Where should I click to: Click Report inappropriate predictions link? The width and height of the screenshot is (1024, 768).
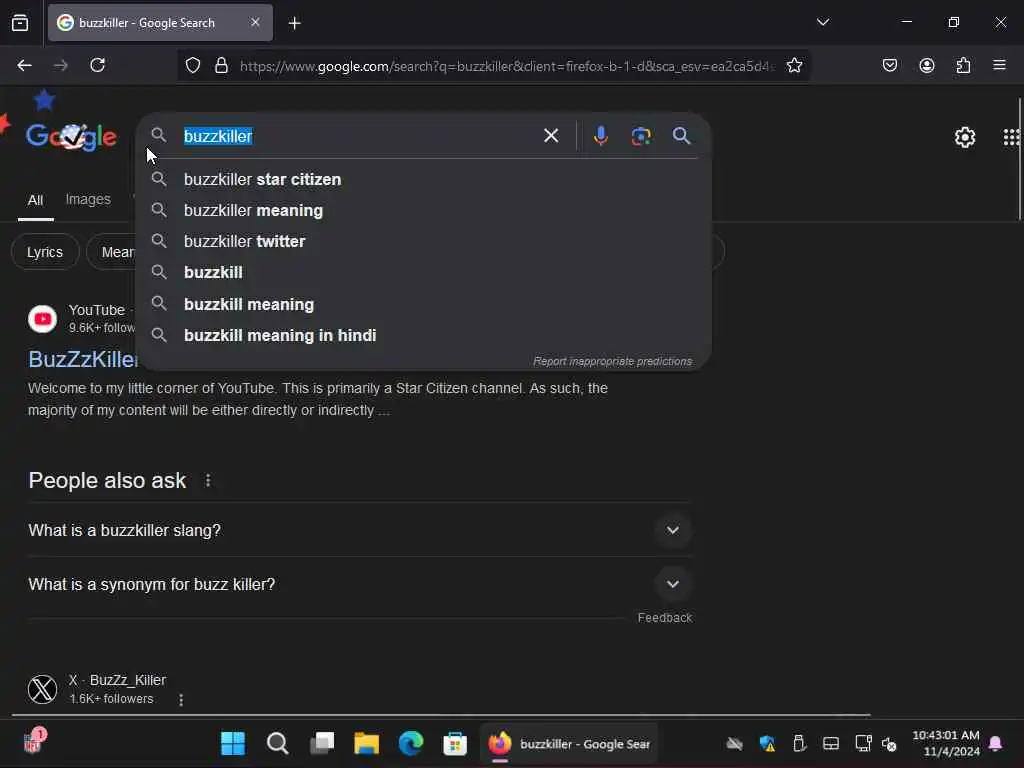point(612,361)
